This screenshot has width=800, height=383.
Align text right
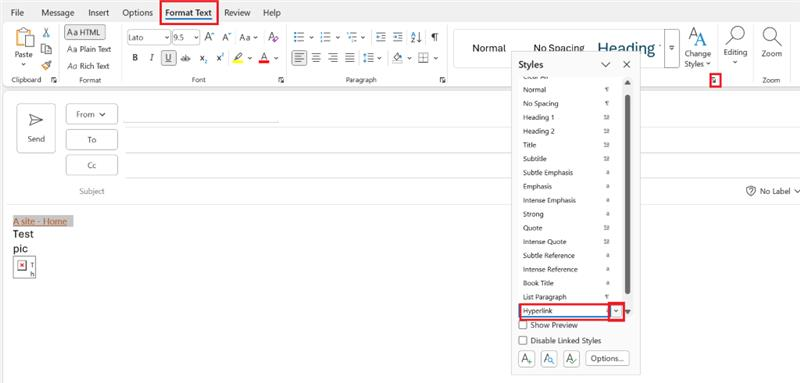click(x=333, y=58)
